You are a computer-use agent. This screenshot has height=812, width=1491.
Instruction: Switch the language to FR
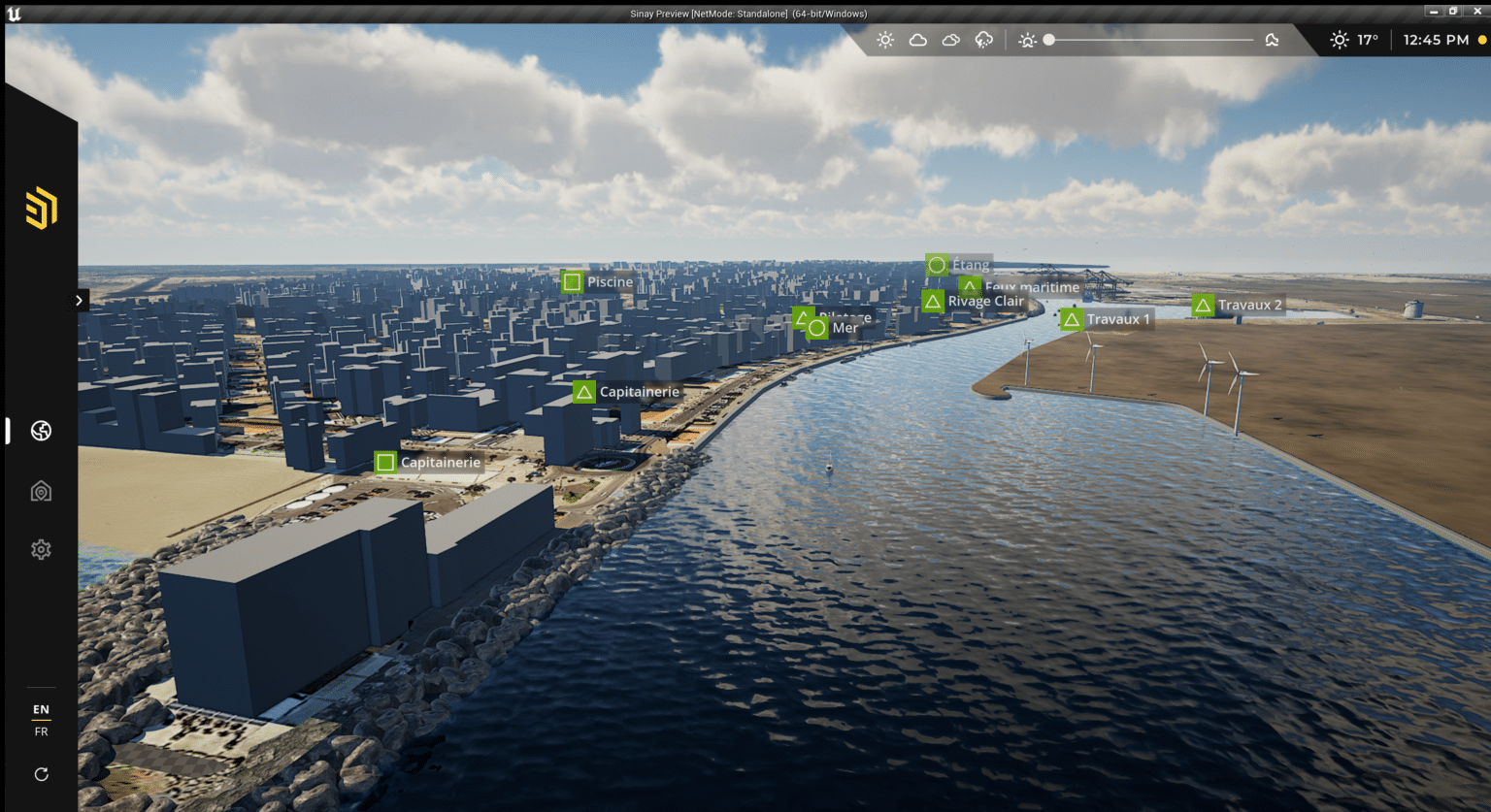pos(41,731)
